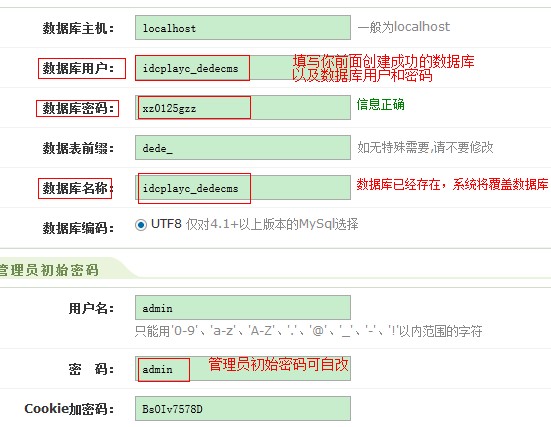551x427 pixels.
Task: Click the green 信息正确 status text
Action: [381, 104]
